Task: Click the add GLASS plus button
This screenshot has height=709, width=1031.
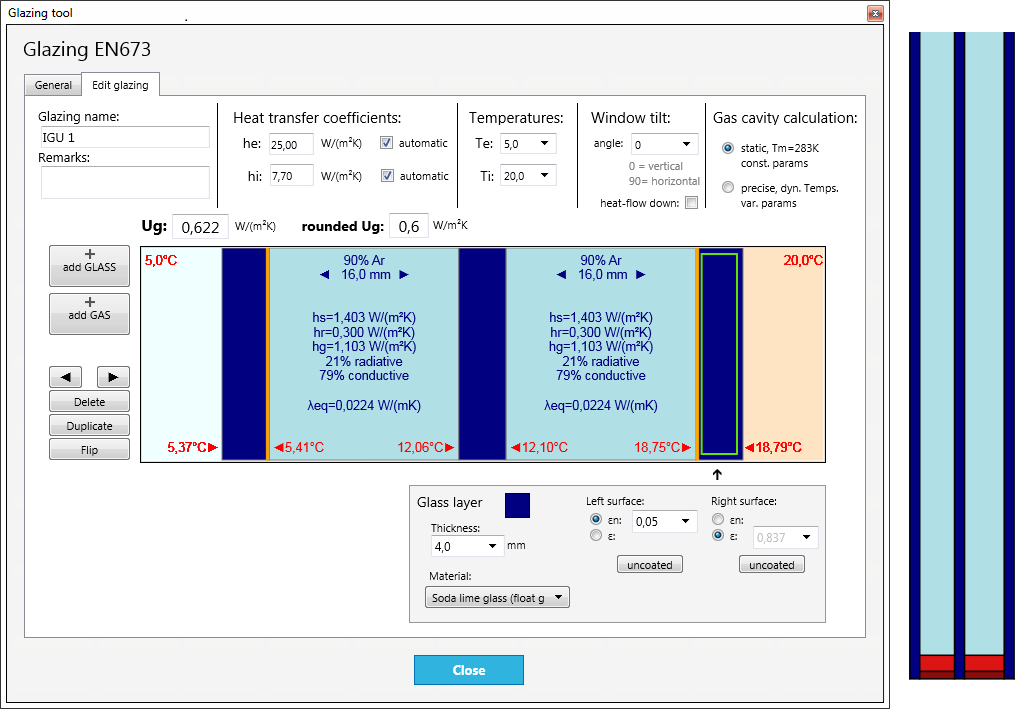Action: [89, 266]
